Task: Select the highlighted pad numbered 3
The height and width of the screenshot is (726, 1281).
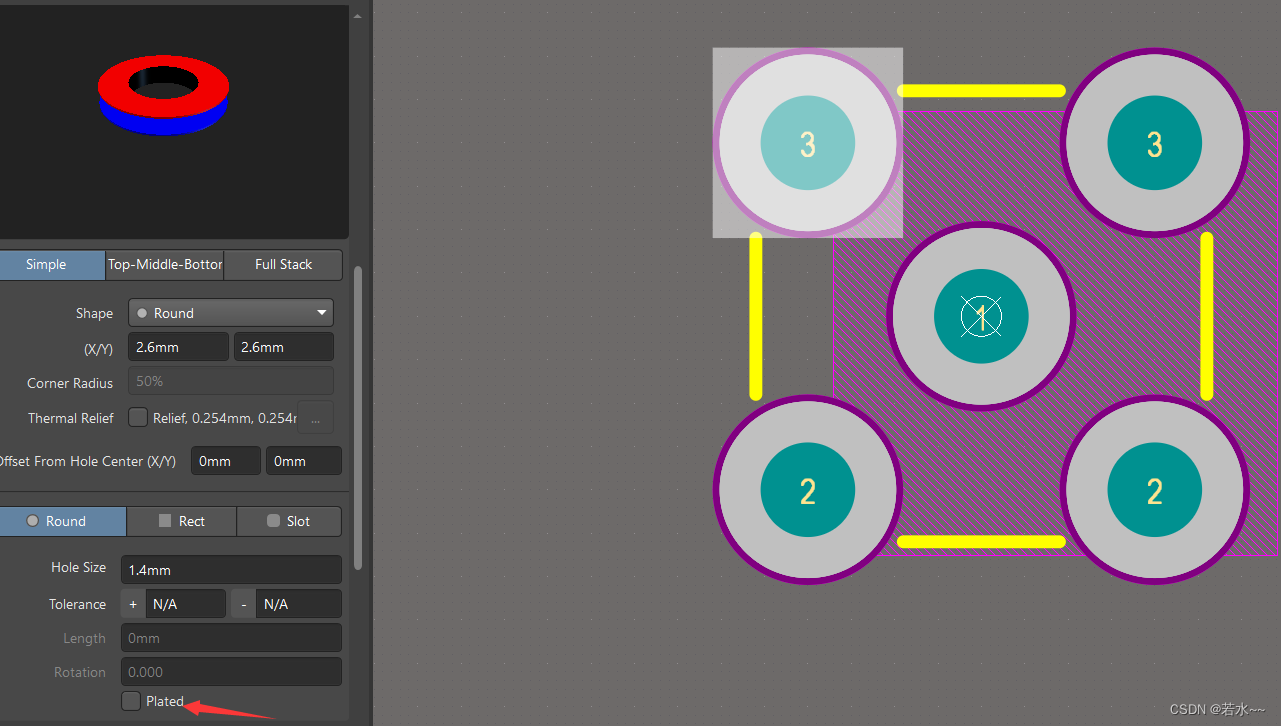Action: (807, 143)
